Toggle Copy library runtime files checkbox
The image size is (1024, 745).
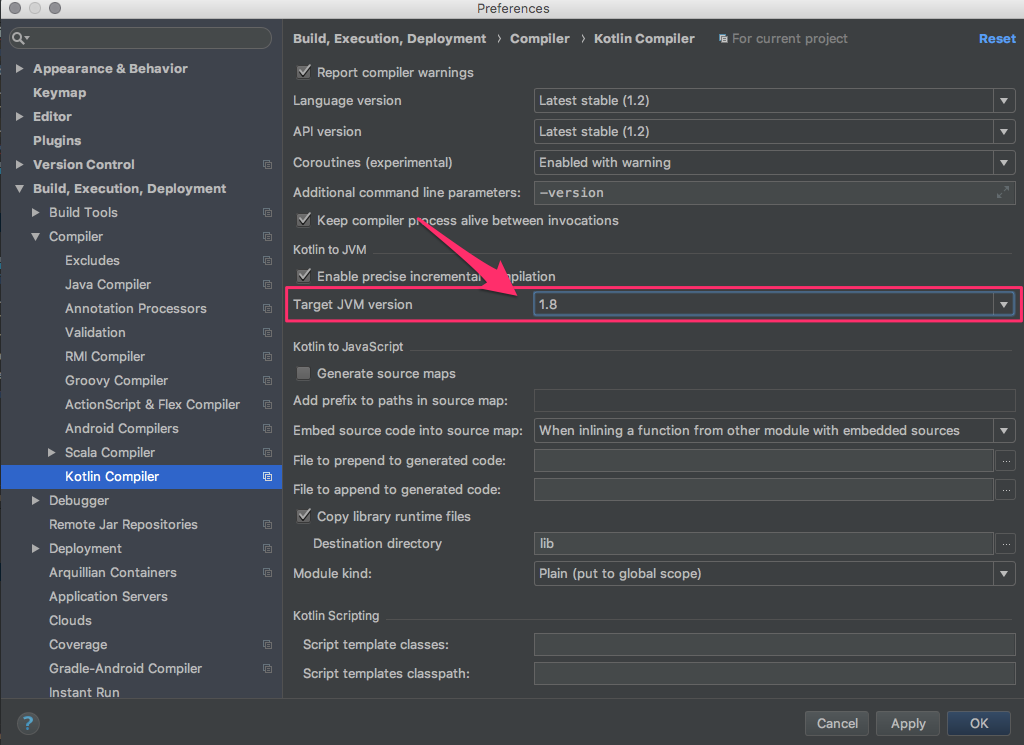pyautogui.click(x=304, y=516)
